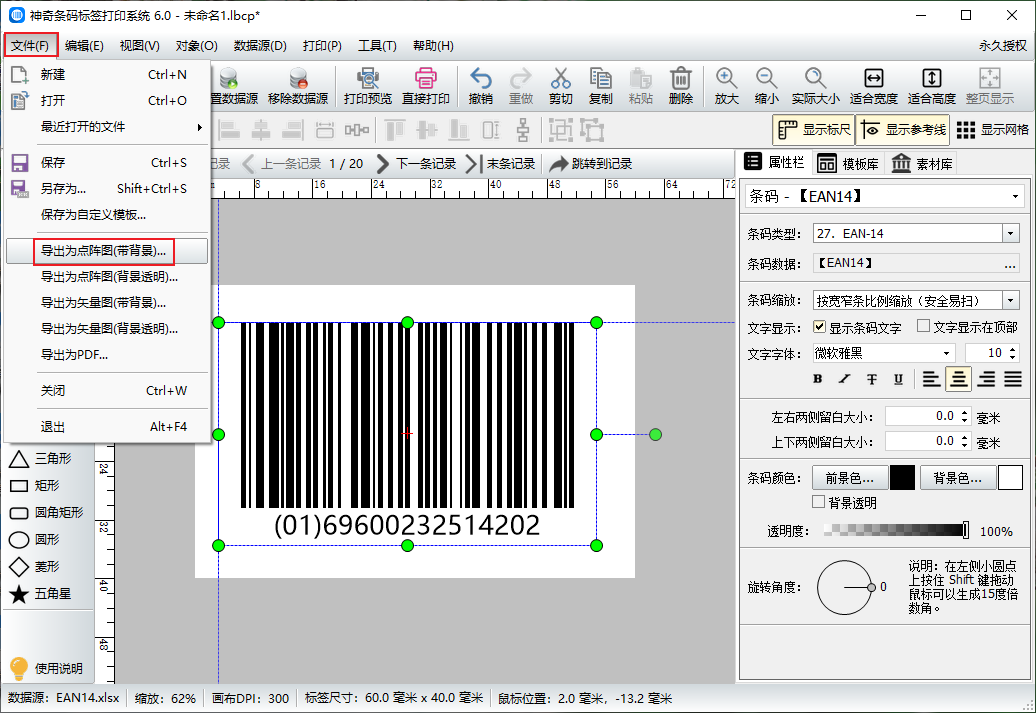Viewport: 1036px width, 713px height.
Task: Select the Five-point Star (五角星) tool
Action: (40, 594)
